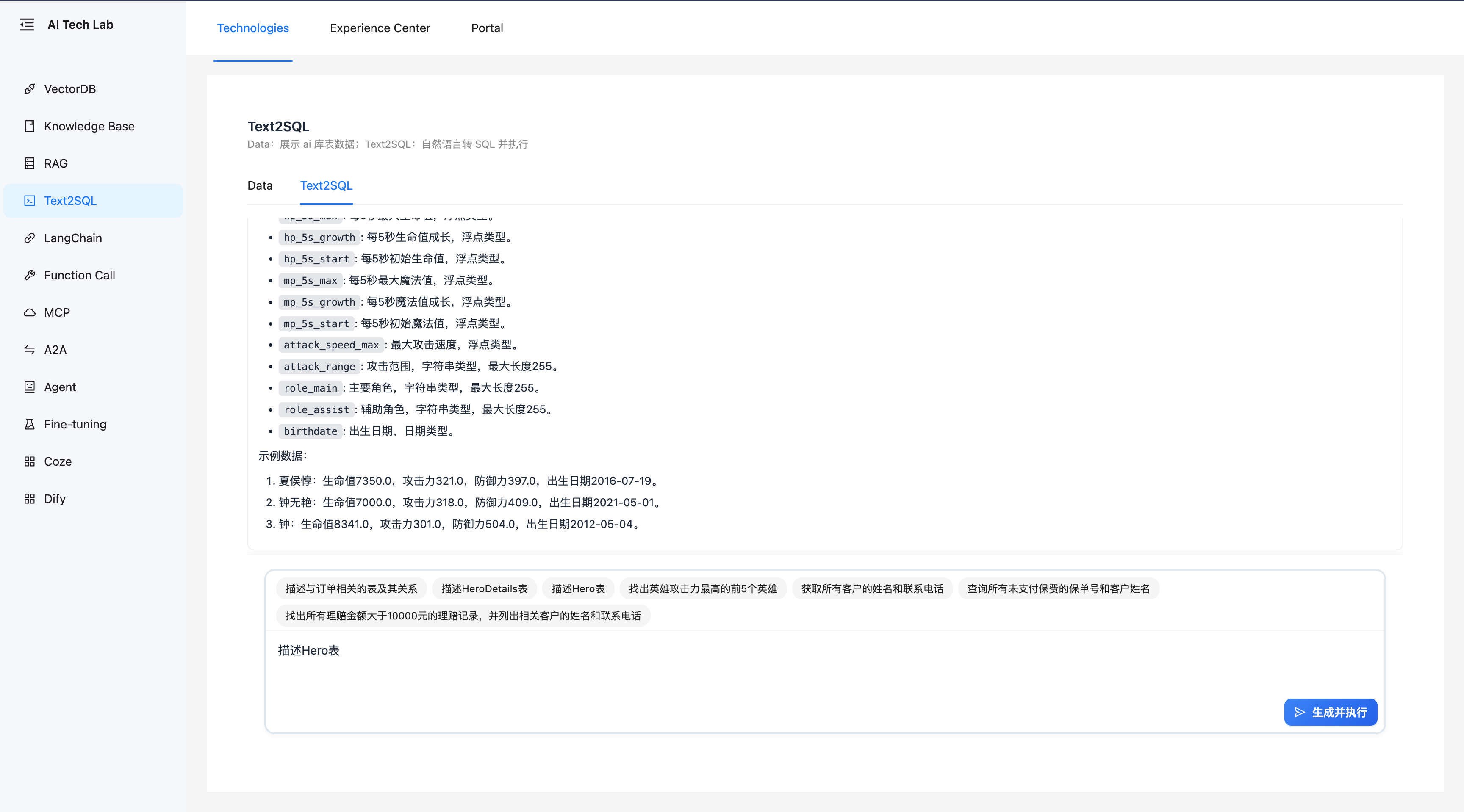Screen dimensions: 1464x812
Task: Click the LangChain link icon
Action: tap(30, 238)
